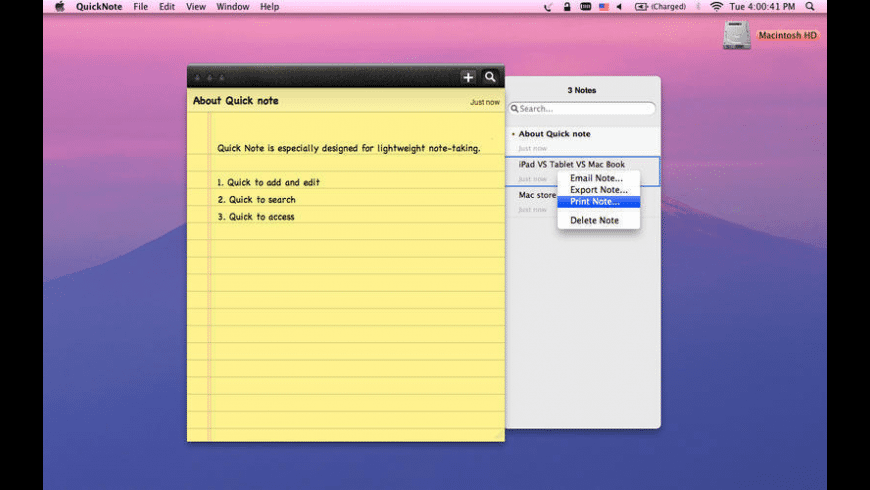Click the keyboard battery icon in menu bar
The width and height of the screenshot is (870, 490).
(x=585, y=7)
